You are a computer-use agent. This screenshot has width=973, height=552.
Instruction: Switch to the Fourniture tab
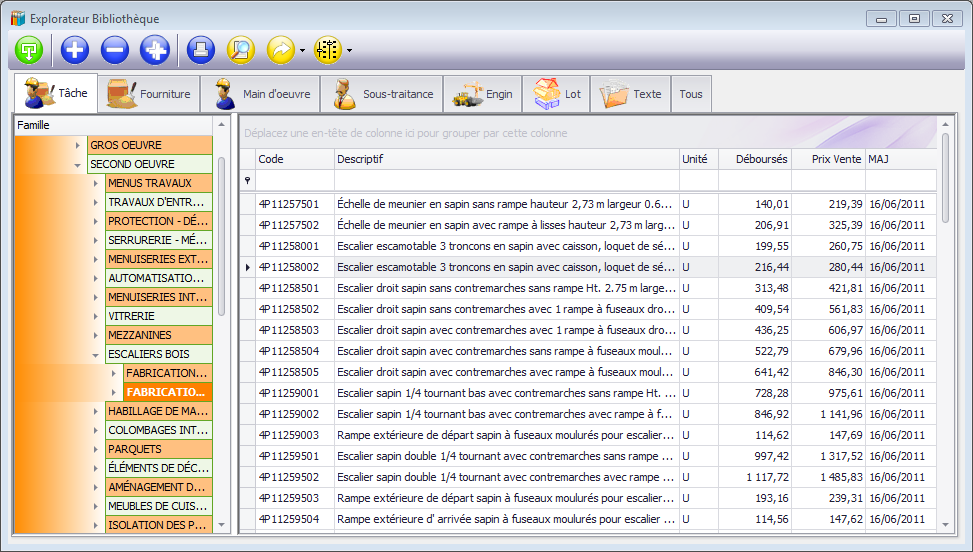150,94
